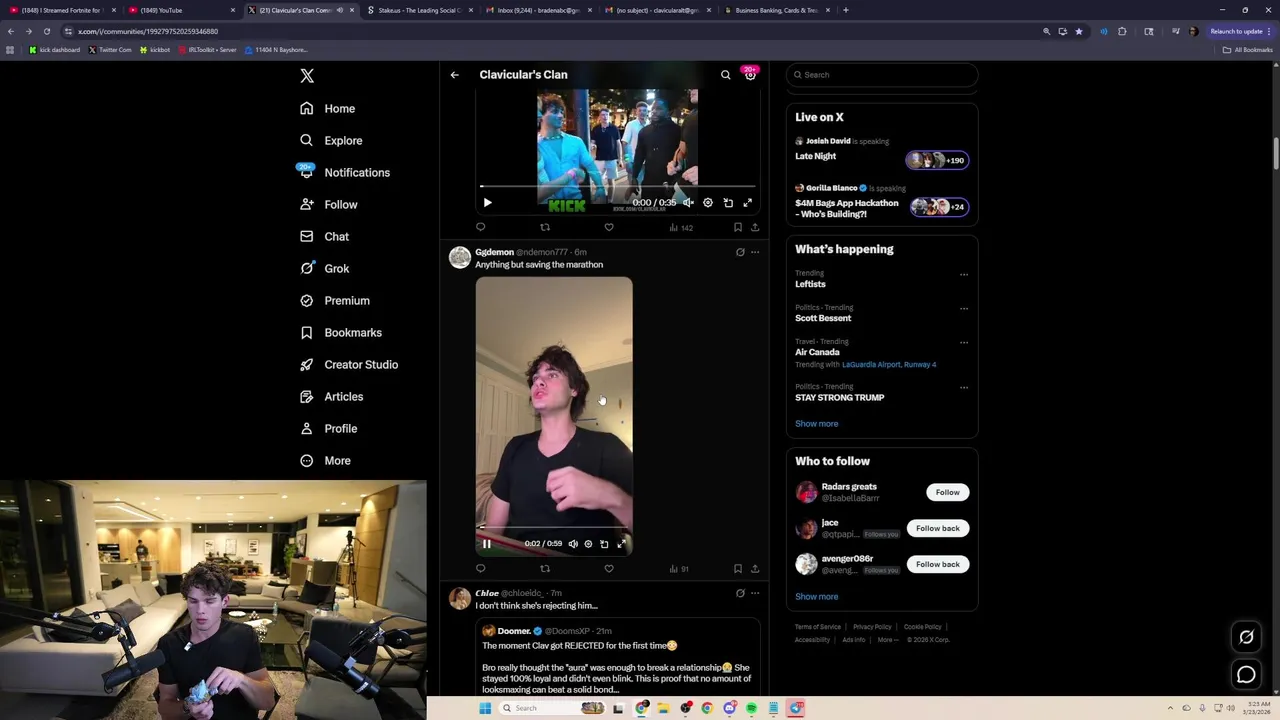
Task: Open Ggdemon's profile avatar
Action: [460, 258]
